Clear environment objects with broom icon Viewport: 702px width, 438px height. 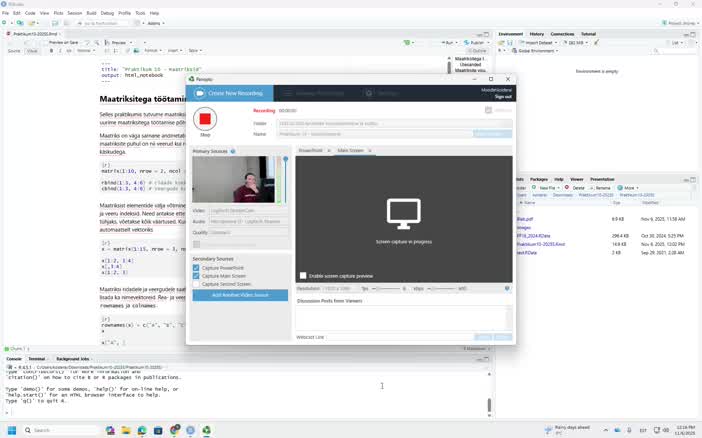pyautogui.click(x=596, y=43)
